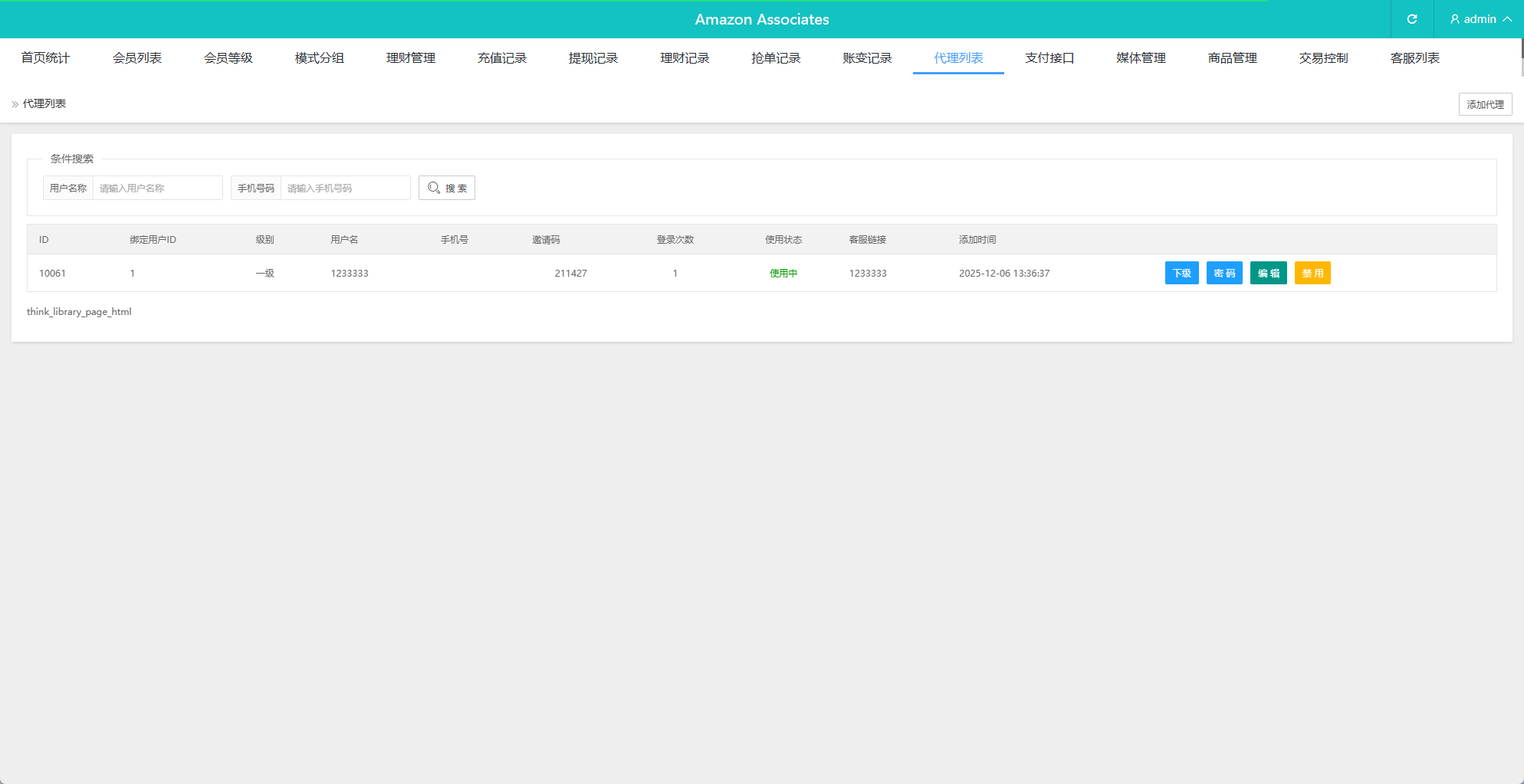This screenshot has width=1524, height=784.
Task: Click the blue 下级 button
Action: point(1181,273)
